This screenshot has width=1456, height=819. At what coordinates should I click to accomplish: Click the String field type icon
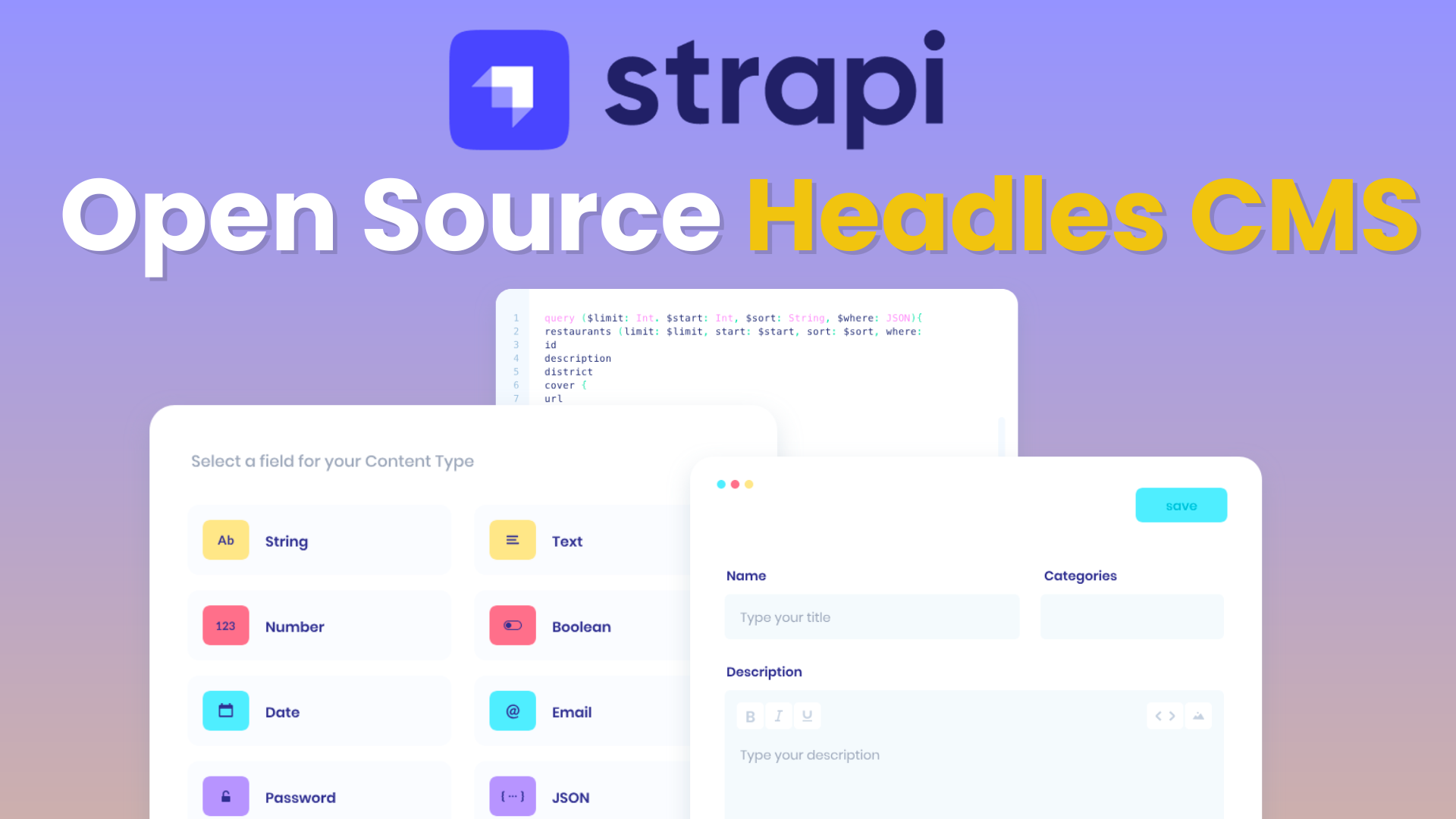(x=225, y=540)
